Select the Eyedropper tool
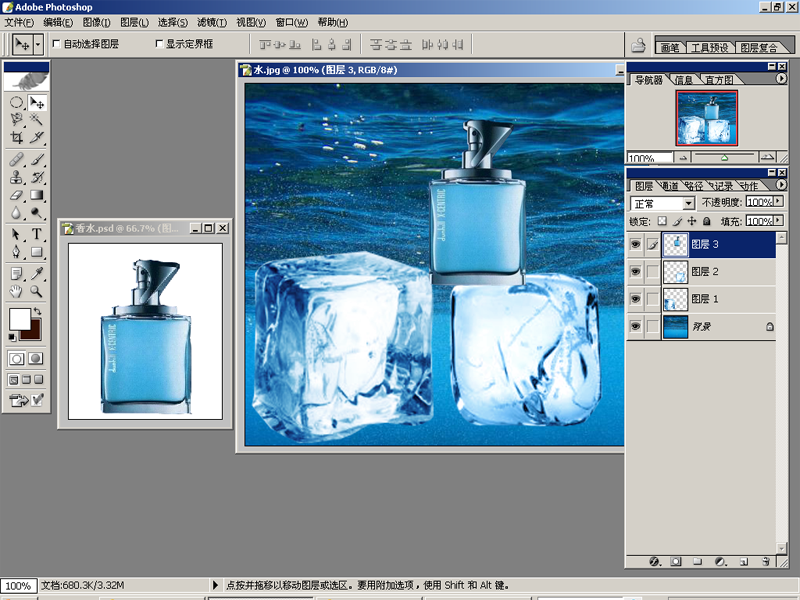The width and height of the screenshot is (800, 600). click(x=37, y=274)
